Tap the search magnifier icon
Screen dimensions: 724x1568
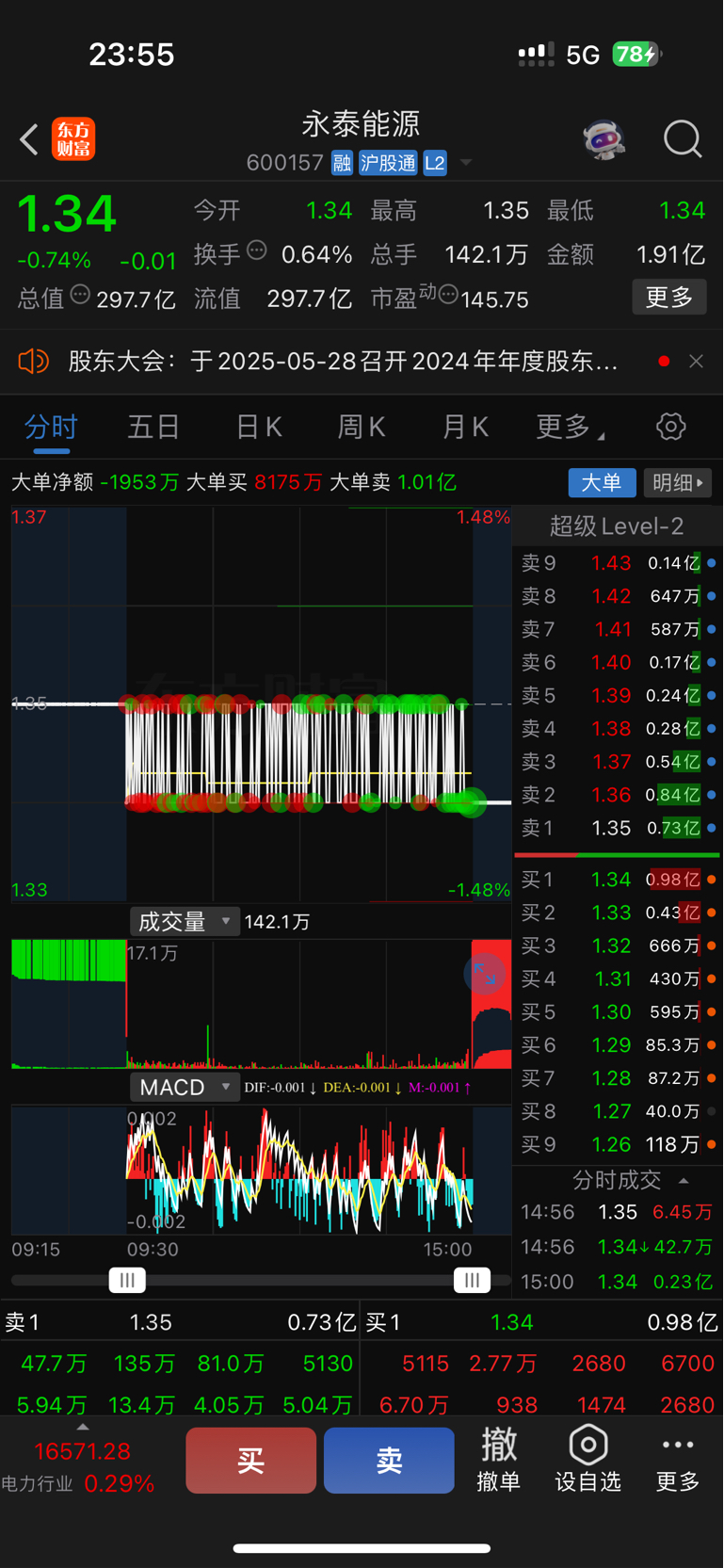tap(683, 139)
